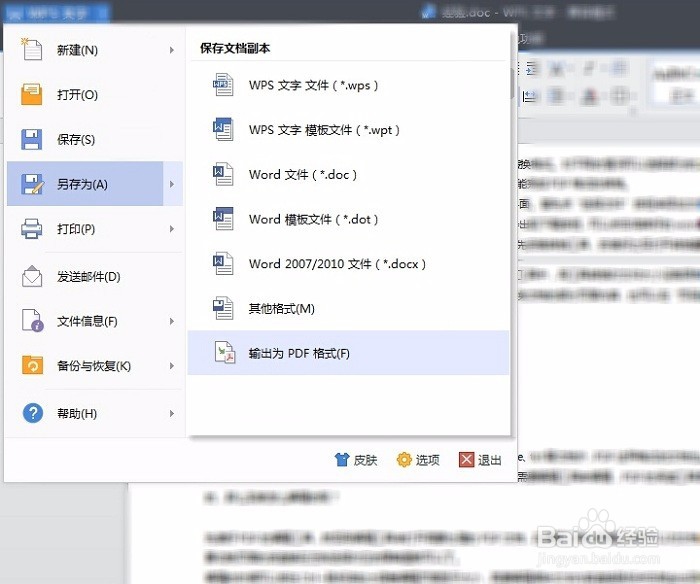The height and width of the screenshot is (584, 700).
Task: Click the Save As icon with pencil
Action: [x=32, y=184]
